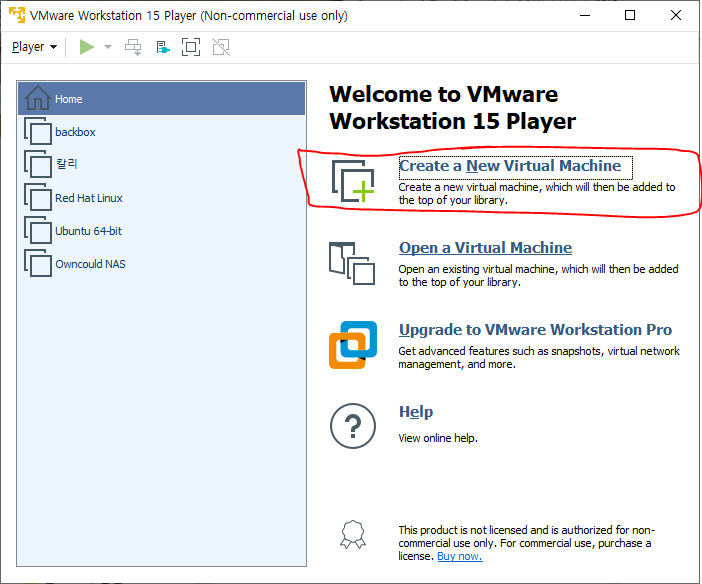
Task: Click the 칼리 VM icon
Action: click(38, 164)
